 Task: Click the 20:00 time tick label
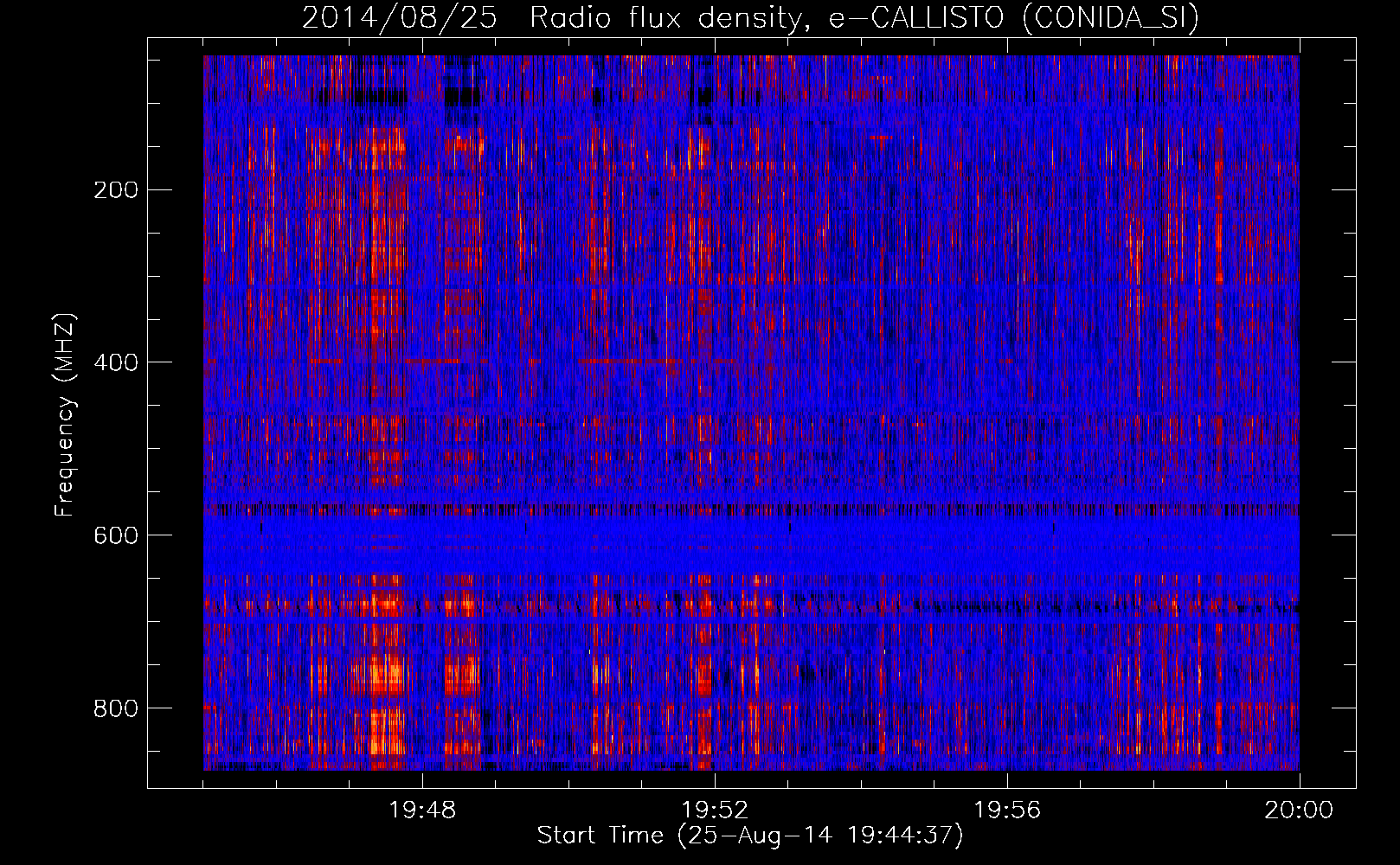click(1299, 811)
